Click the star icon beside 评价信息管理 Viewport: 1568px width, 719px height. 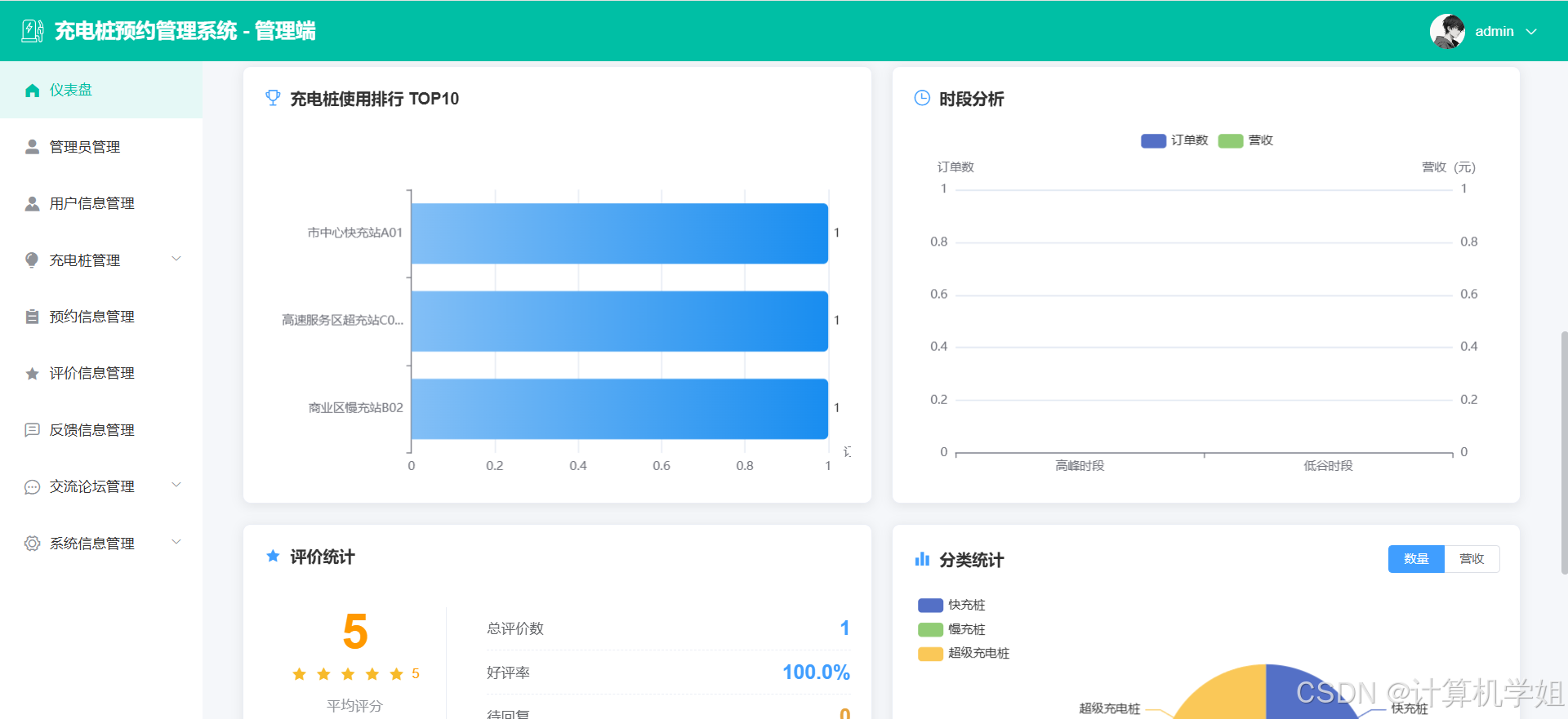33,373
